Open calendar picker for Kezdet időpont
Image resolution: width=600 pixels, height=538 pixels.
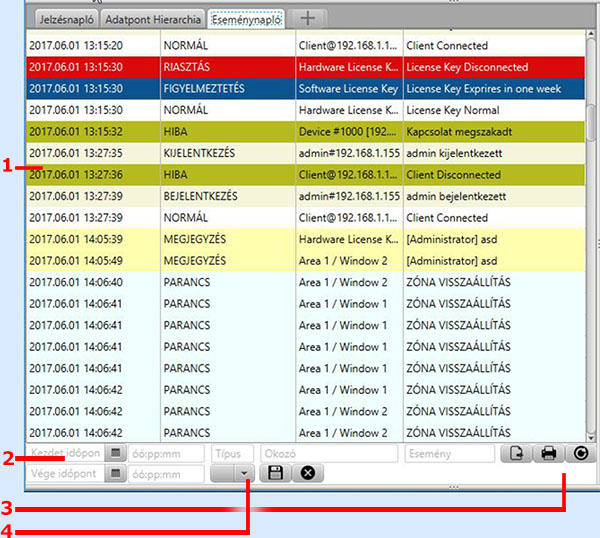(115, 454)
